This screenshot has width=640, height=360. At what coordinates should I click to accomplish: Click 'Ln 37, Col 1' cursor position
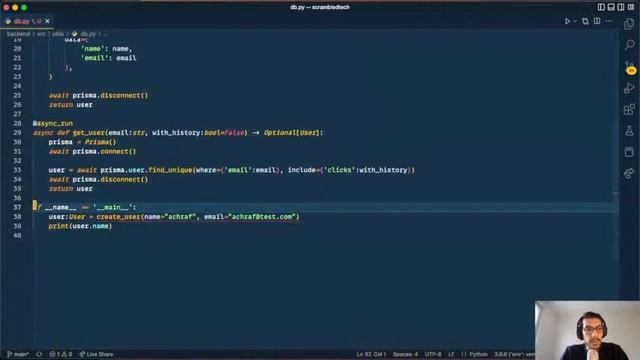371,354
